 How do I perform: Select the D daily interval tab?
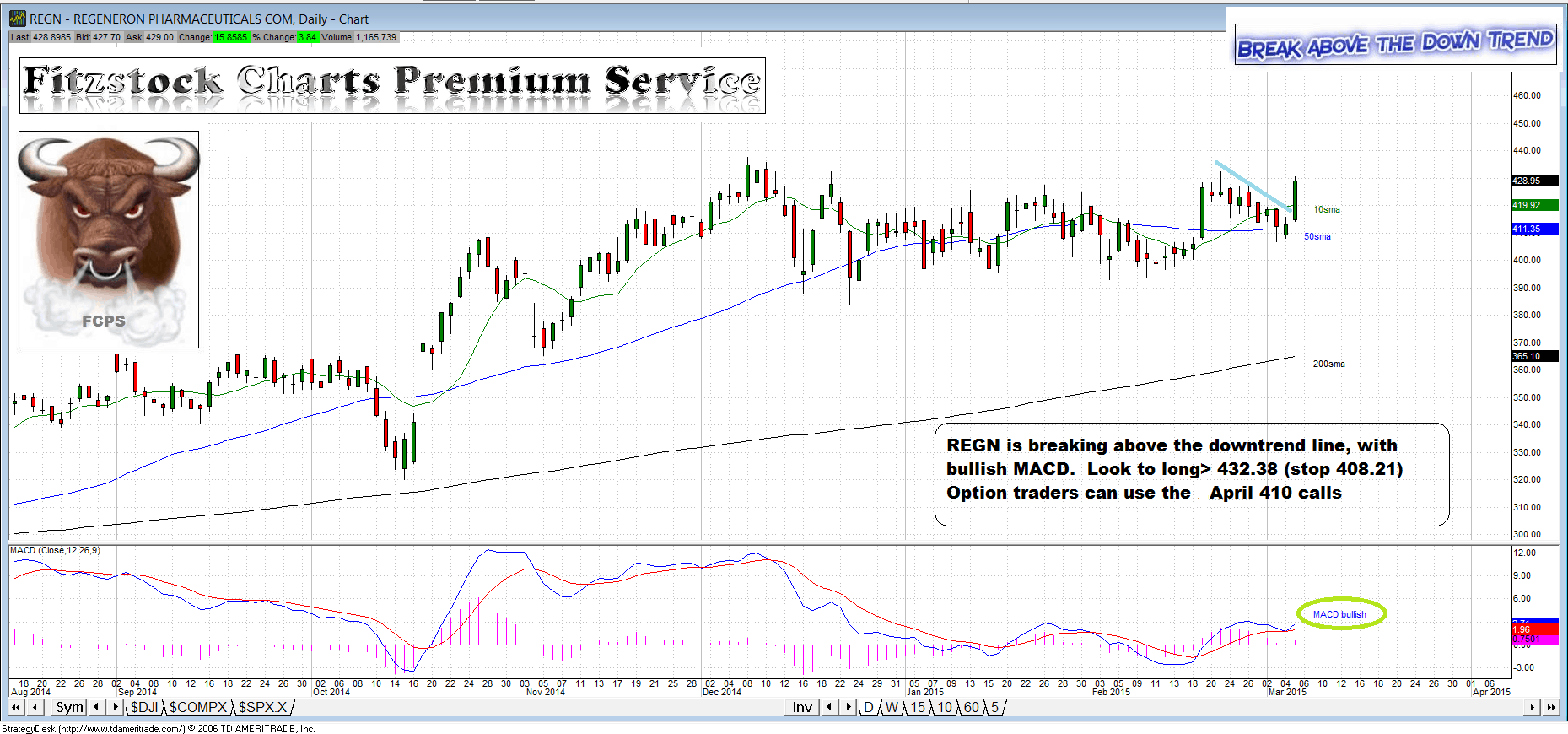[868, 707]
